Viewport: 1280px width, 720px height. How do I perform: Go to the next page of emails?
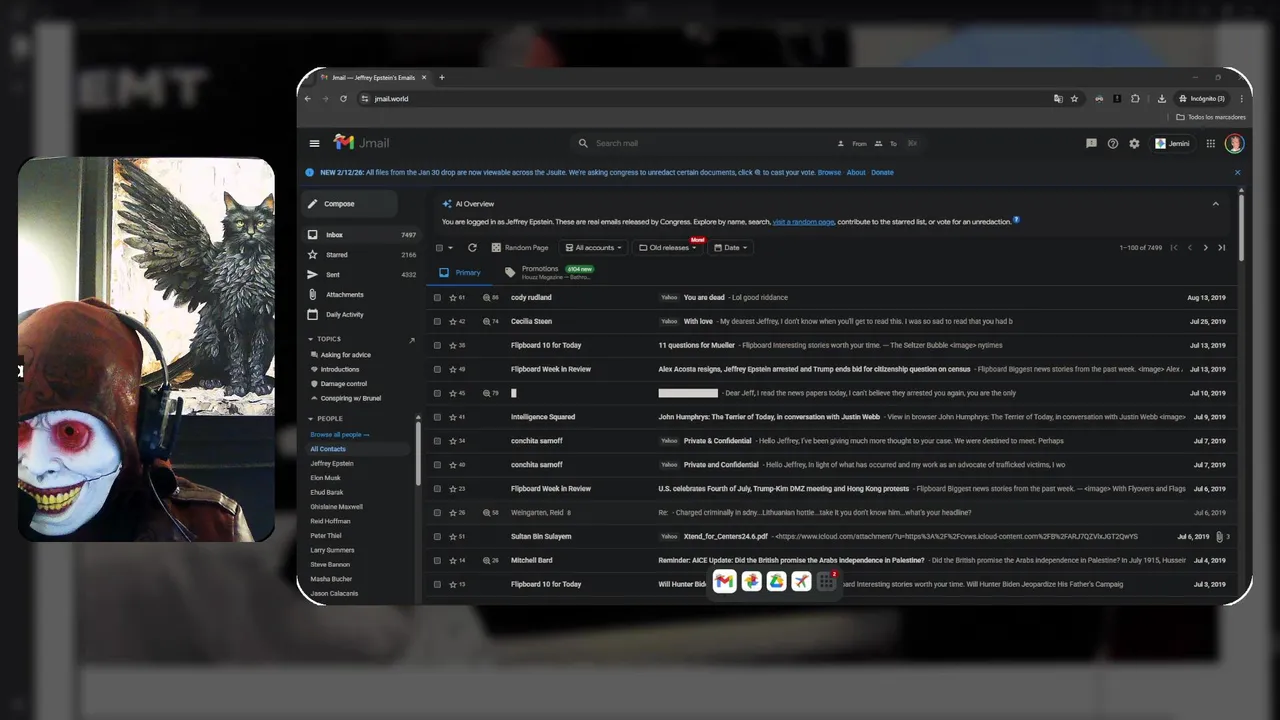click(1205, 247)
